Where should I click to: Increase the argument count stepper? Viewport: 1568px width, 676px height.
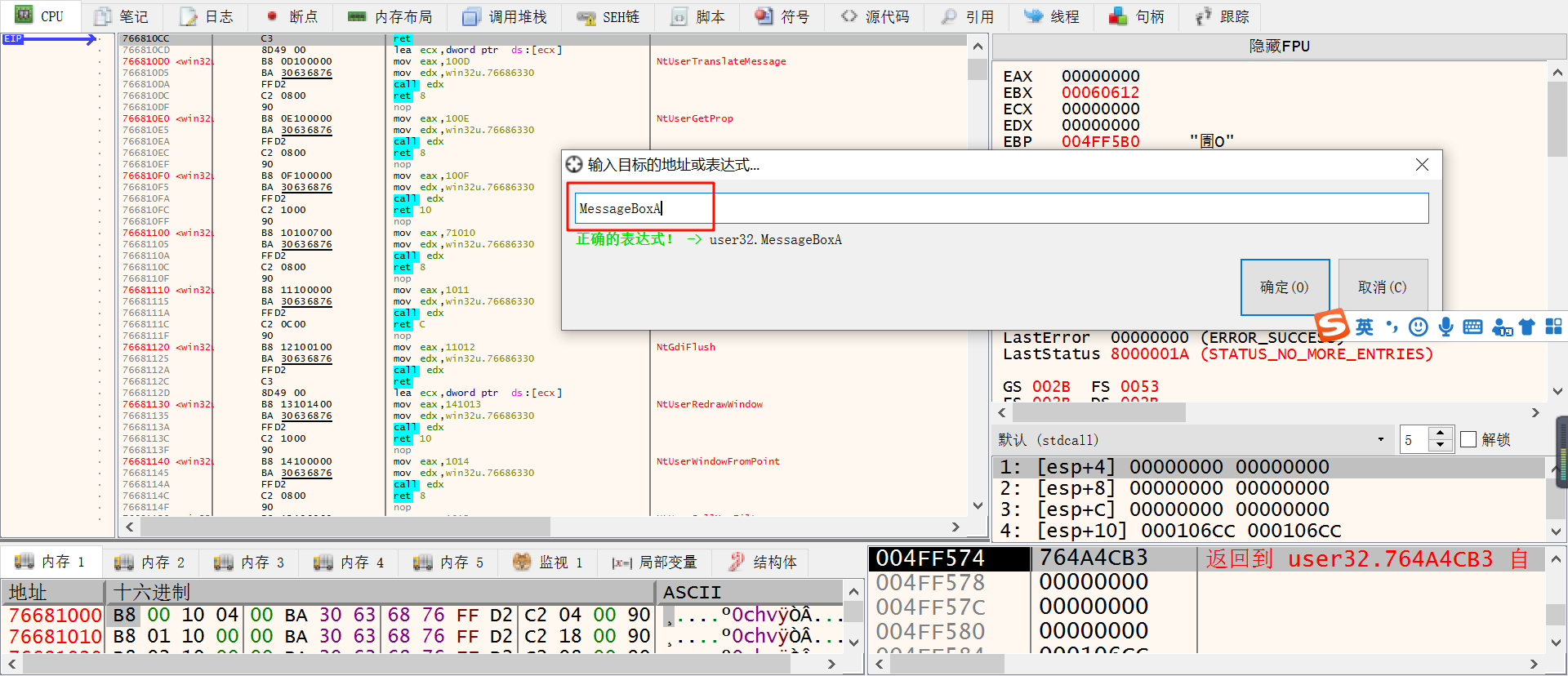1441,434
